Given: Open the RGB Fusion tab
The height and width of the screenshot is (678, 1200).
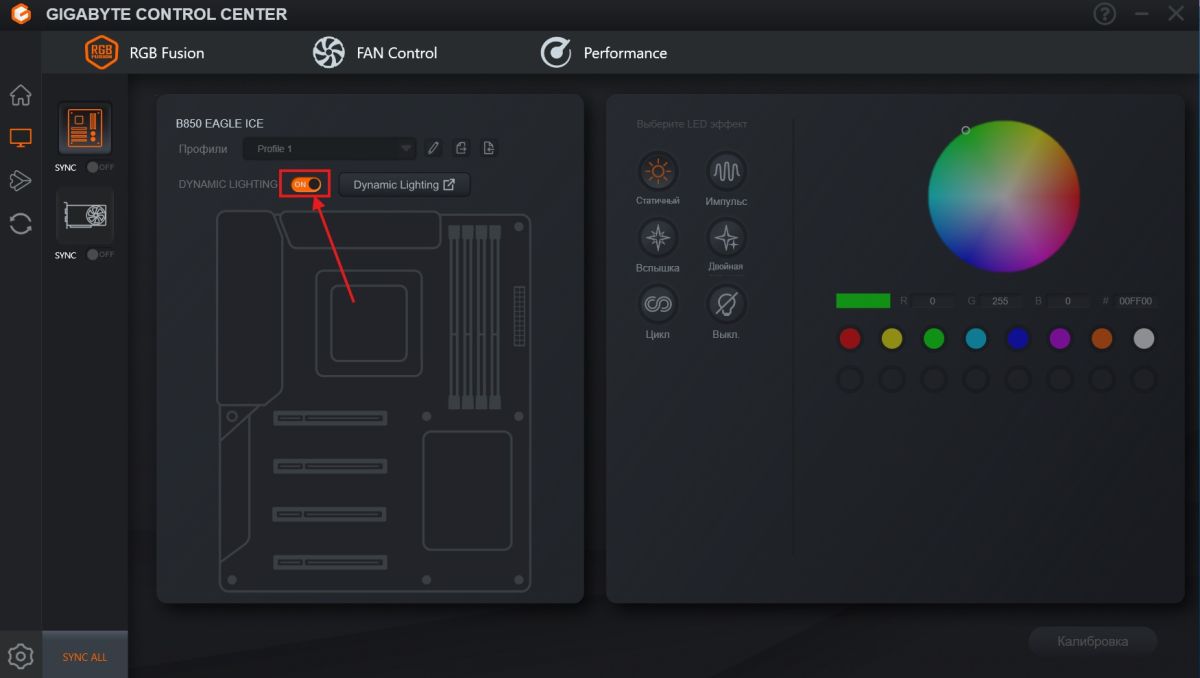Looking at the screenshot, I should coord(145,53).
